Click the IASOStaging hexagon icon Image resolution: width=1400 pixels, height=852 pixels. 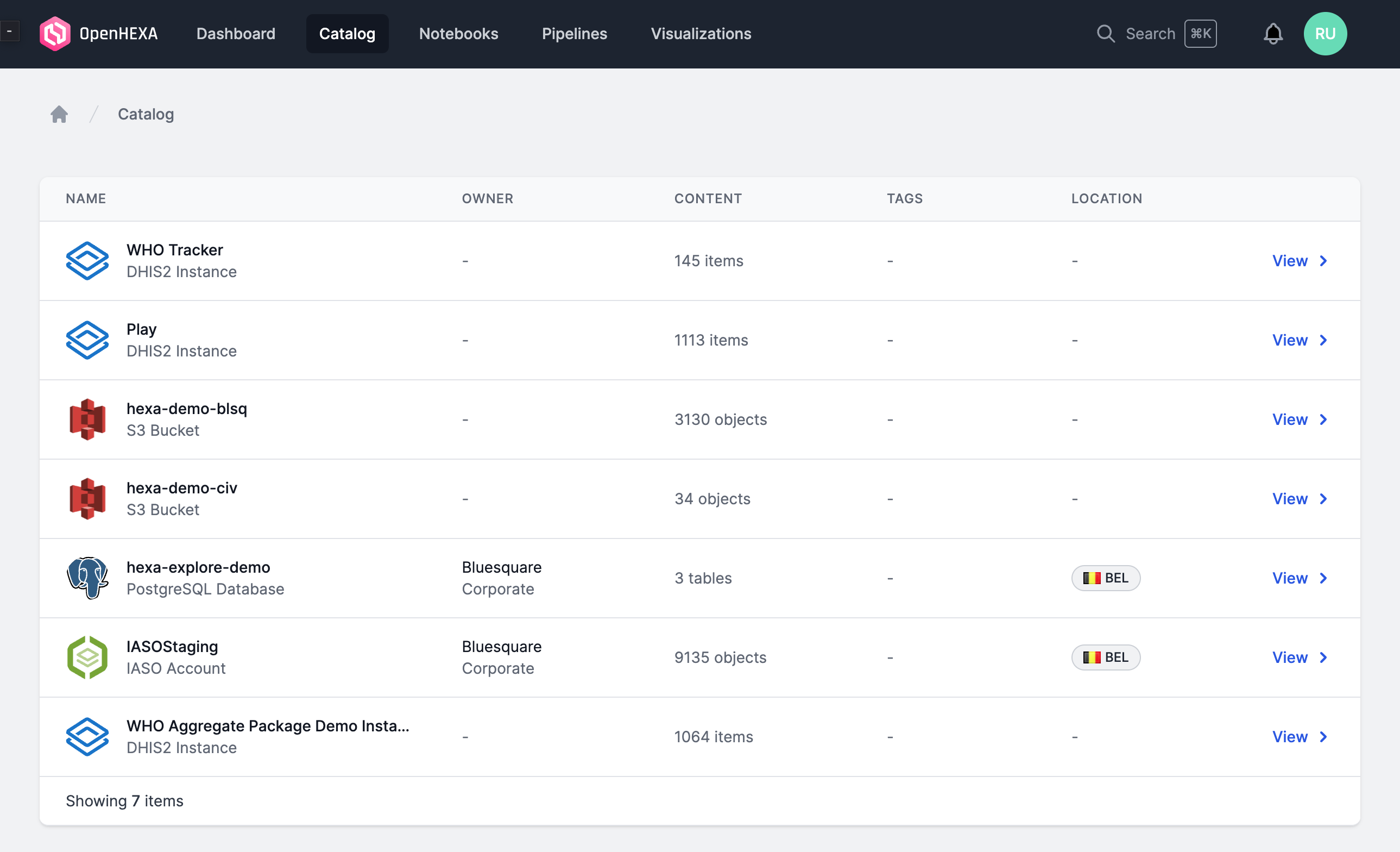click(x=87, y=657)
